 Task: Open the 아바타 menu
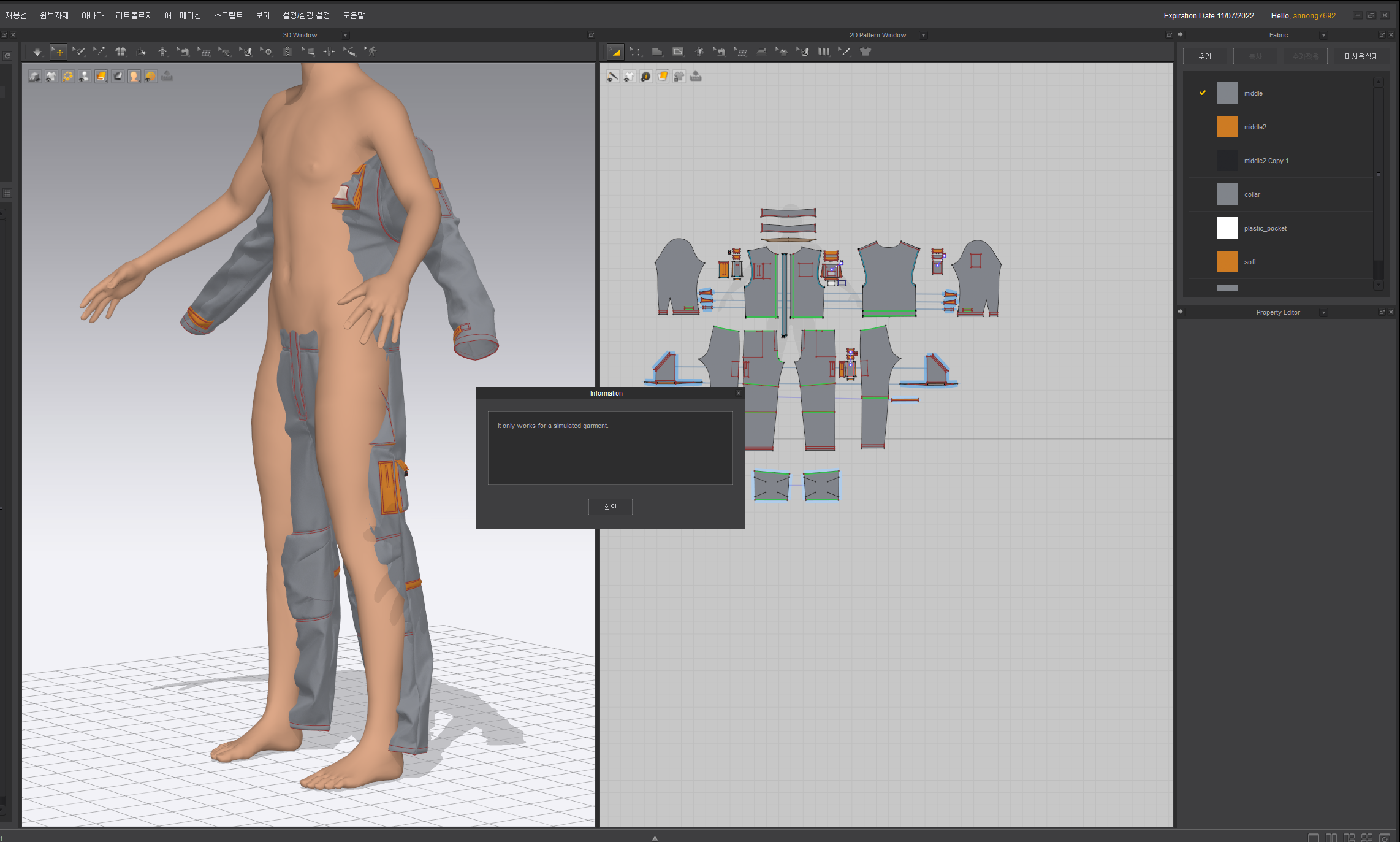(93, 15)
